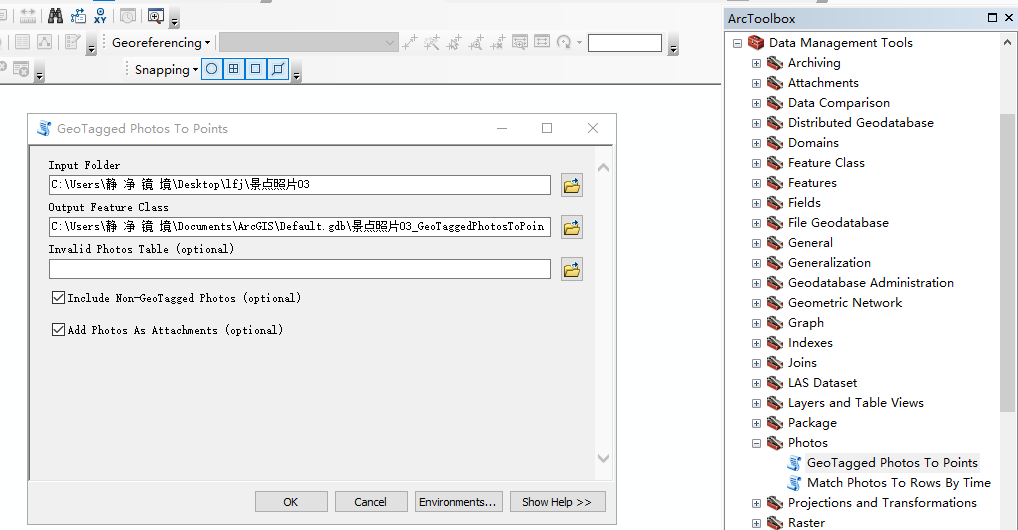Select Projections and Transformations toolset
The image size is (1018, 530).
pos(882,503)
